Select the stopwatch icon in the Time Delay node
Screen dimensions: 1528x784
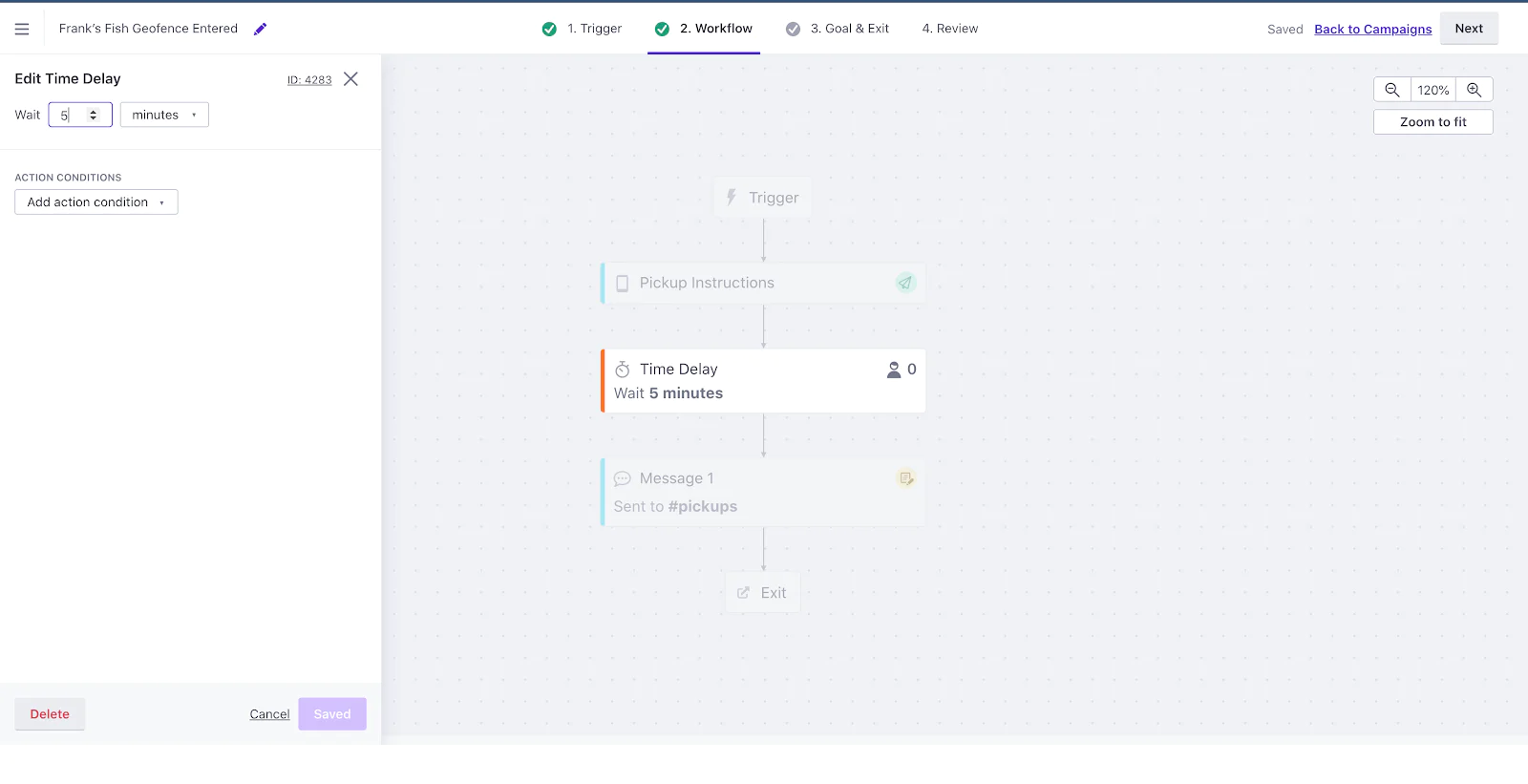tap(622, 369)
